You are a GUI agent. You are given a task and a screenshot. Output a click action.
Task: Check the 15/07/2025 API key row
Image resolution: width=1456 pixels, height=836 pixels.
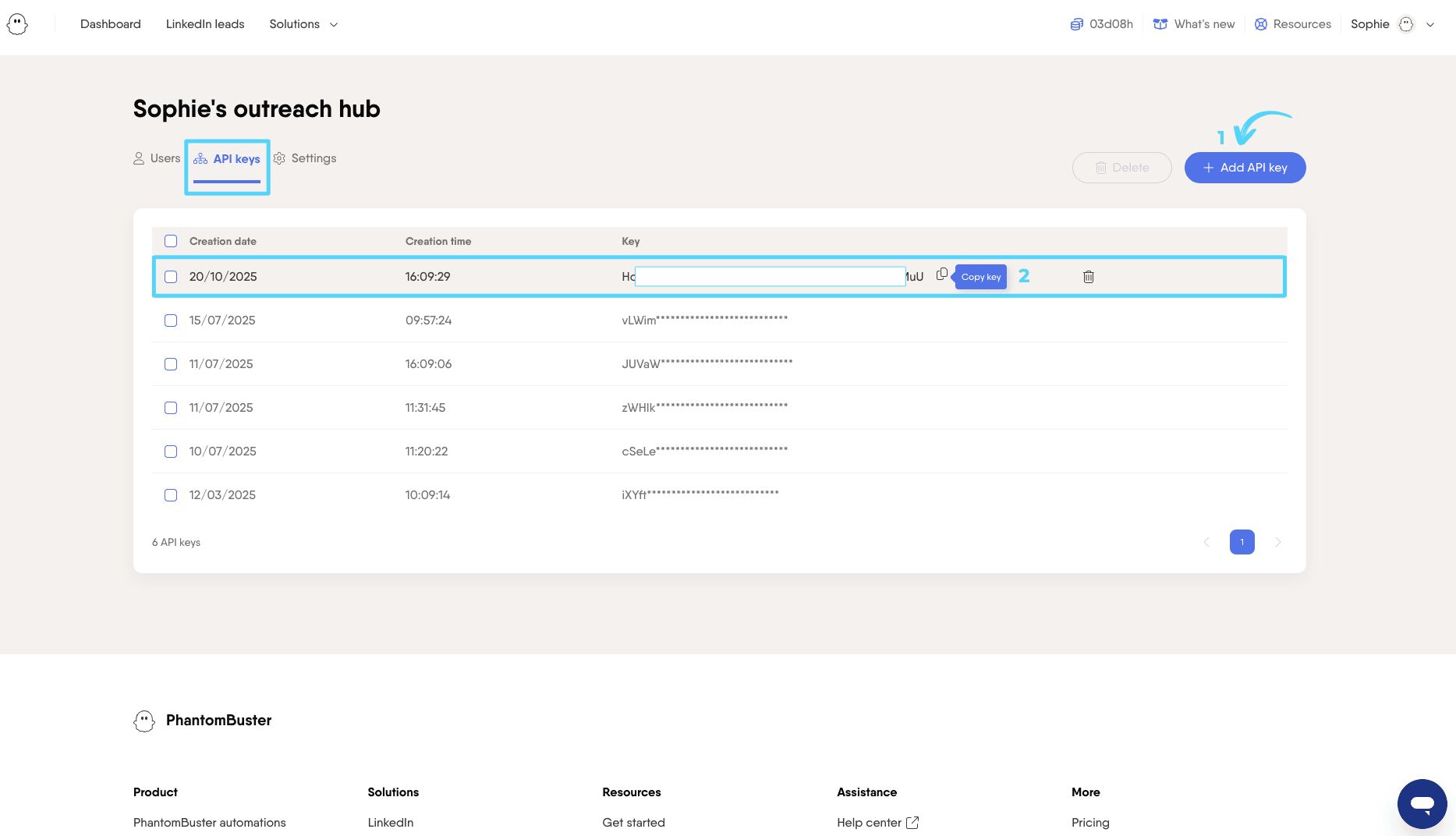tap(171, 321)
